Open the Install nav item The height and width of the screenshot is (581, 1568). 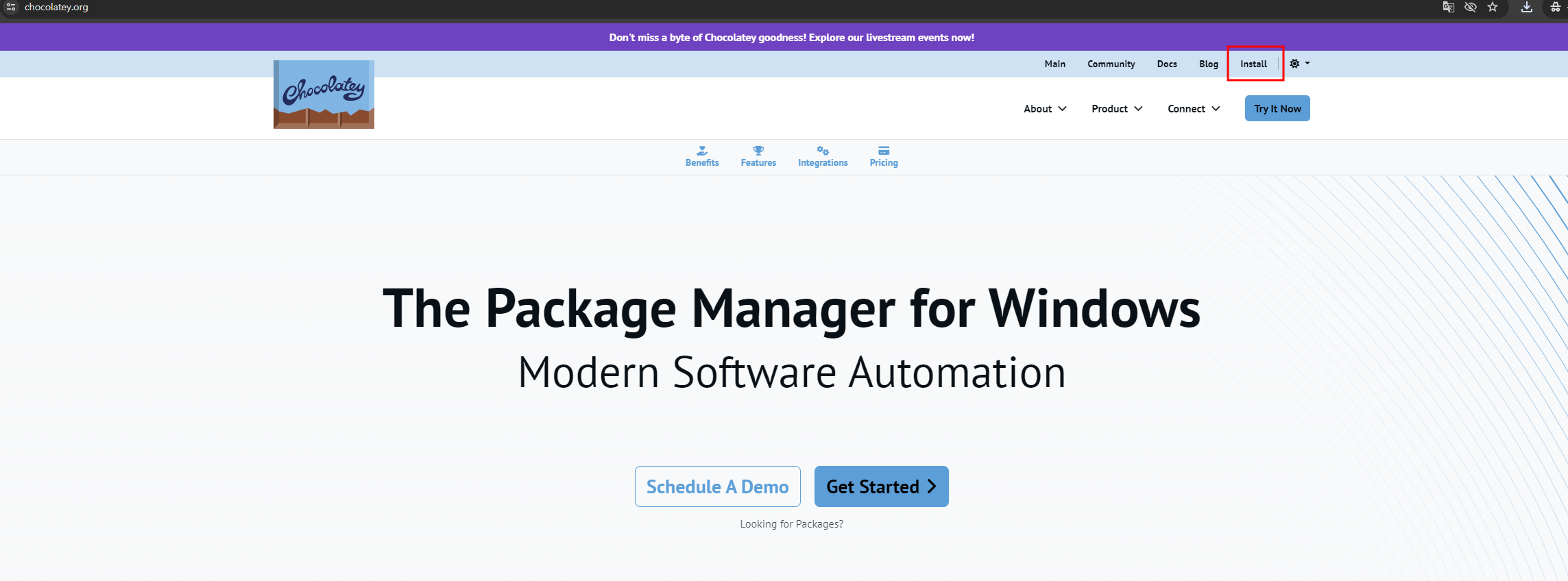1253,64
